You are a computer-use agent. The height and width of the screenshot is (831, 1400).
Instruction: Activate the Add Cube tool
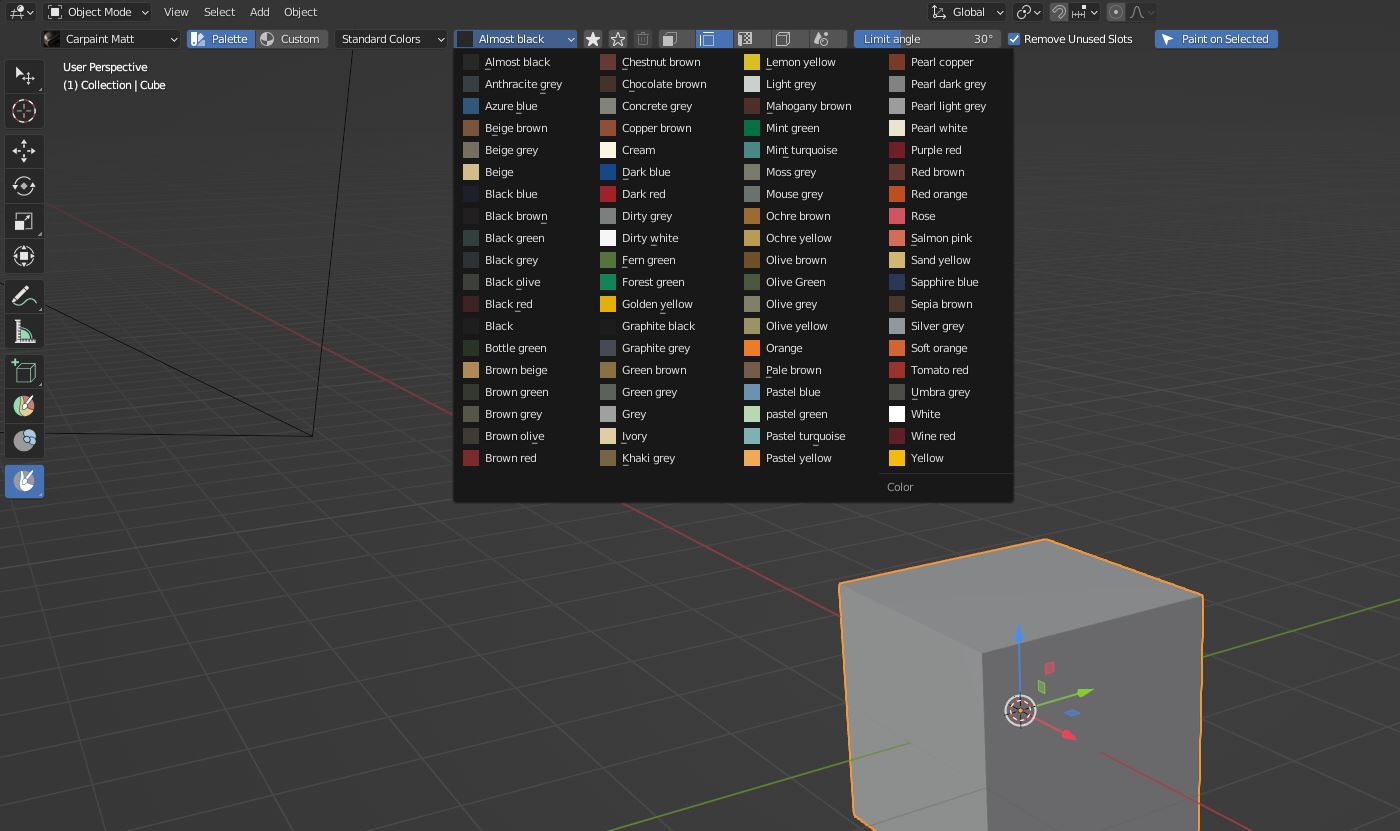[24, 370]
